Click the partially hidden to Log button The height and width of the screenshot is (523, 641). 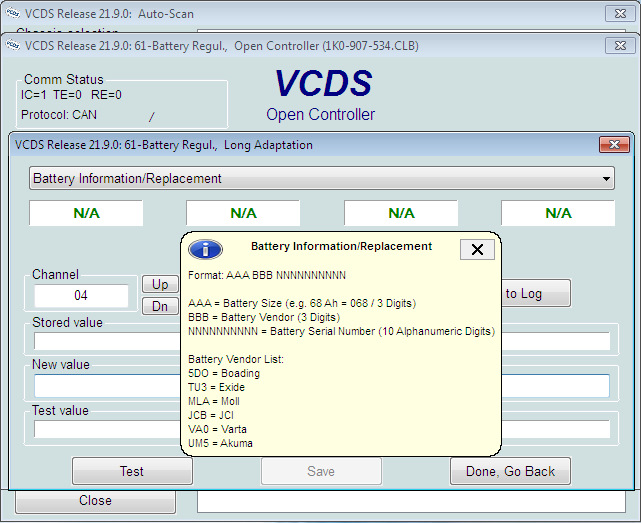point(536,293)
